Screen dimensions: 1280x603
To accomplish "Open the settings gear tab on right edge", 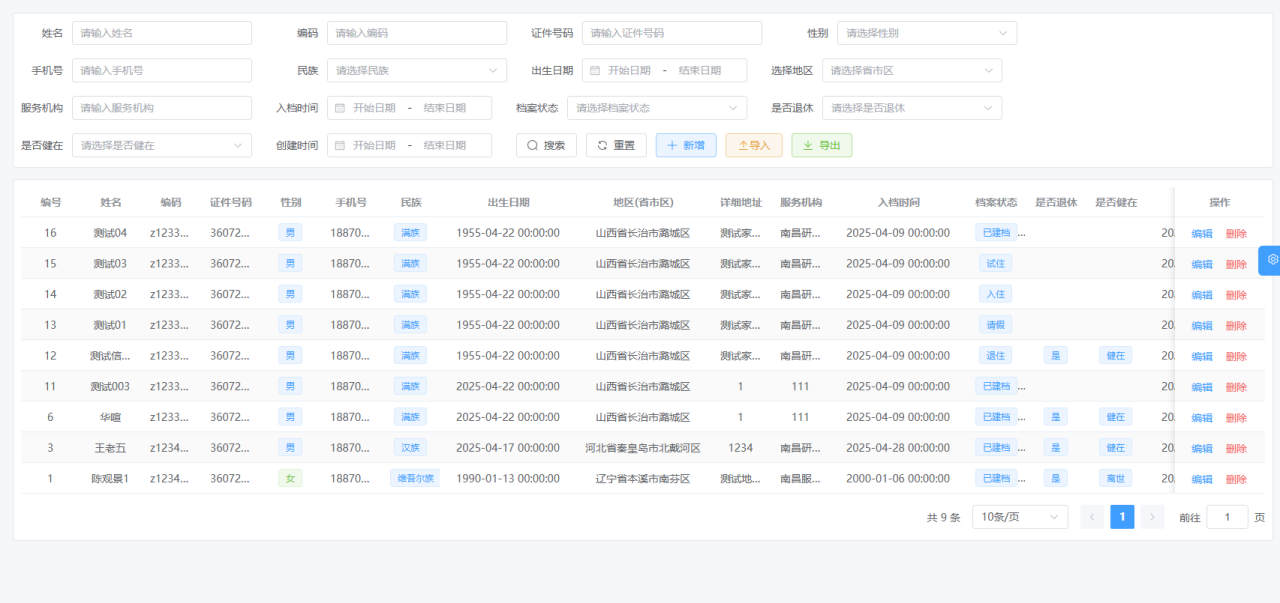I will (x=1271, y=259).
